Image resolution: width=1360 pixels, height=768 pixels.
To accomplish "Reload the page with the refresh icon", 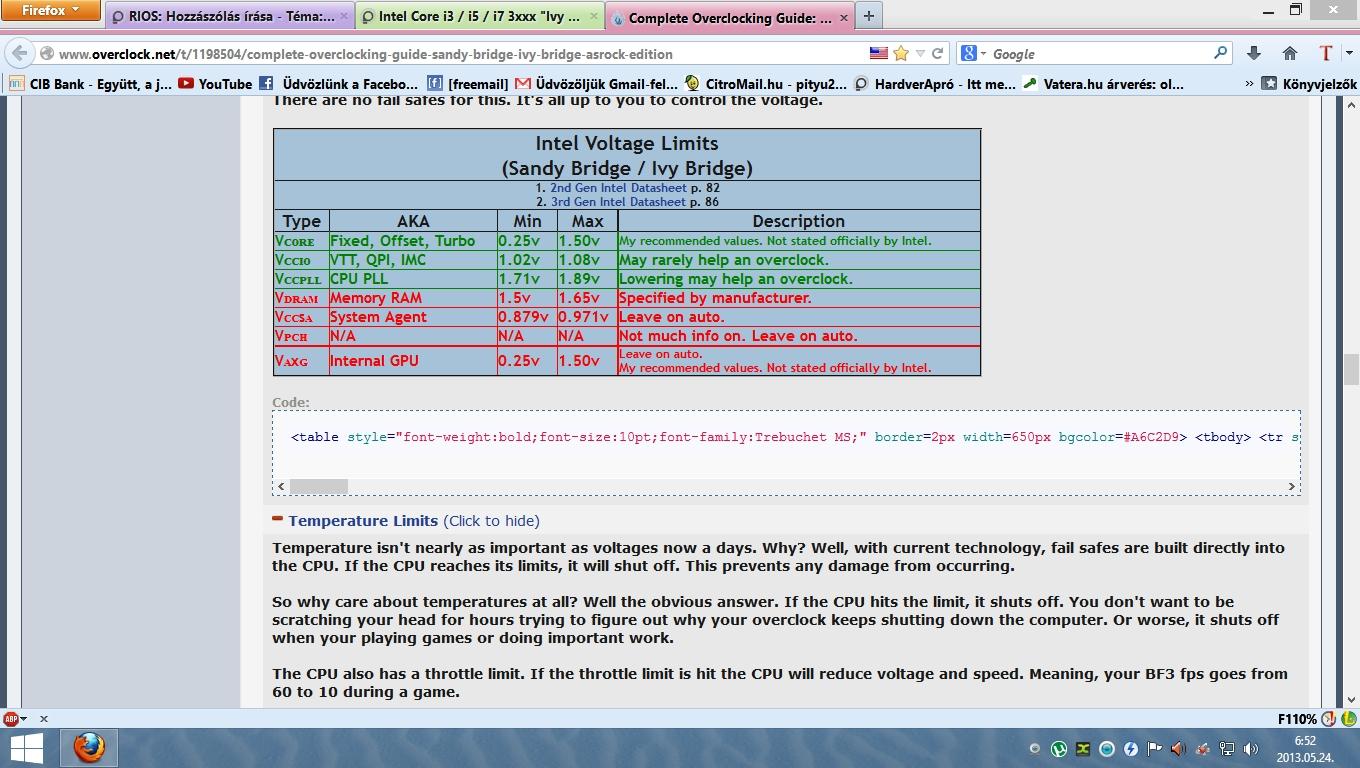I will (937, 53).
